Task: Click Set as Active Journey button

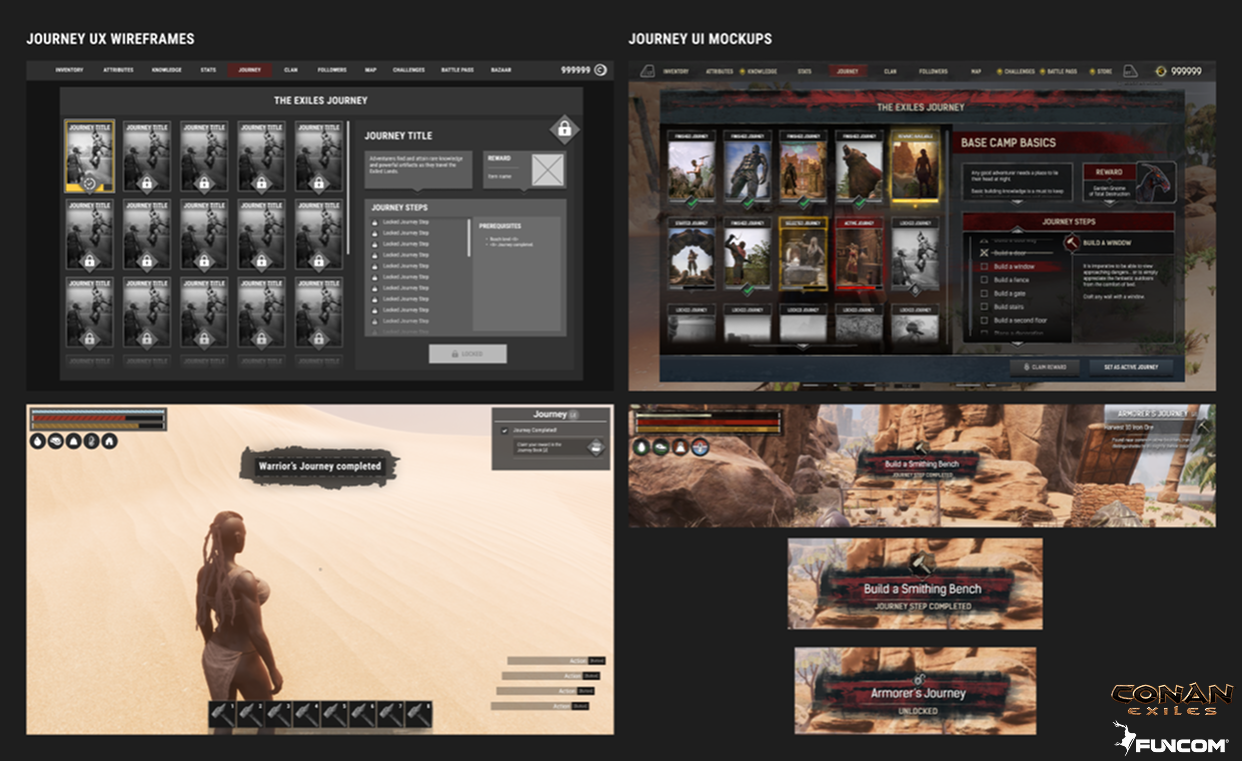Action: click(x=1132, y=367)
